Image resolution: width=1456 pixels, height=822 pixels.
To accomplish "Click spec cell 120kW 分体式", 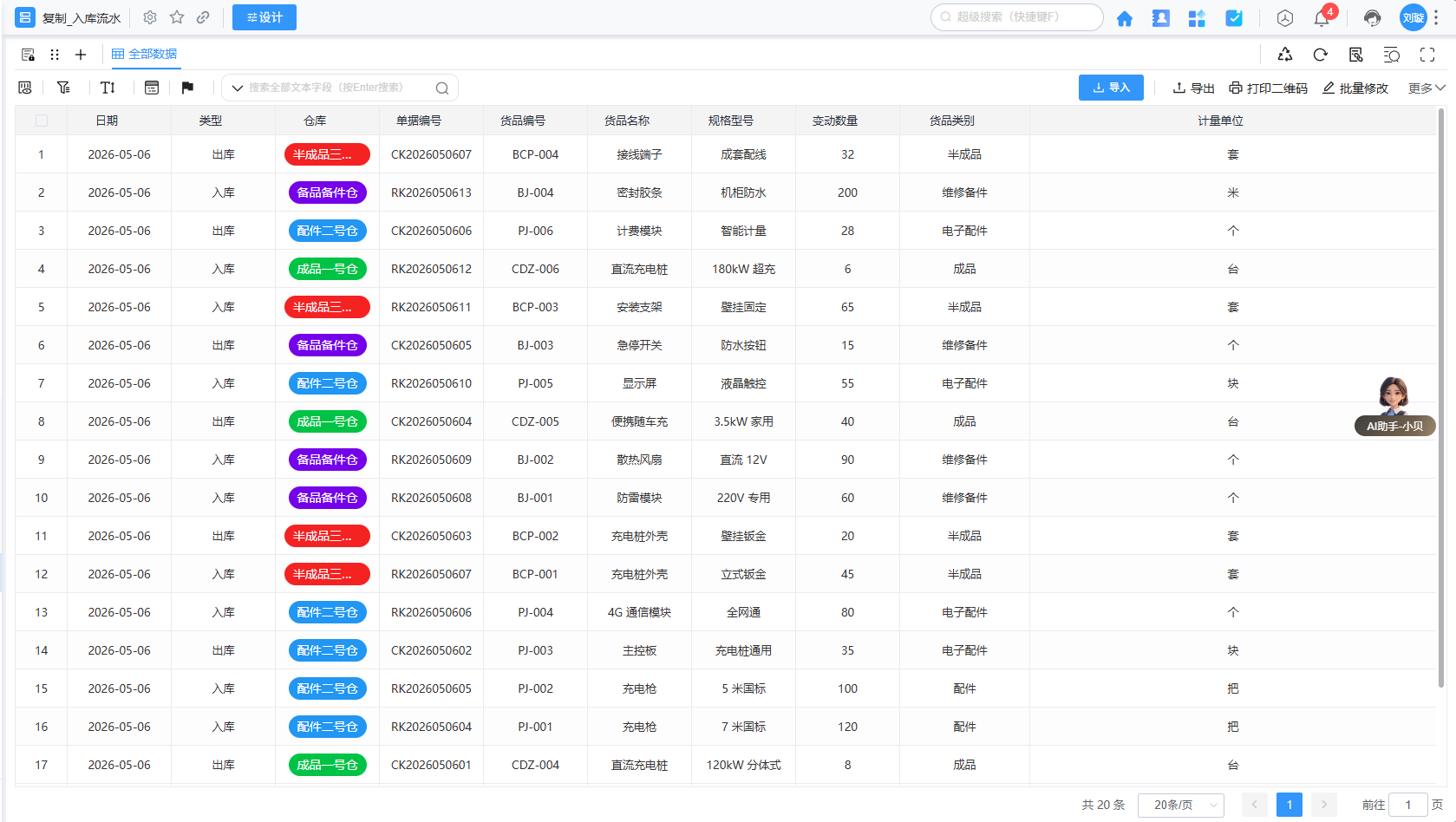I will tap(744, 765).
